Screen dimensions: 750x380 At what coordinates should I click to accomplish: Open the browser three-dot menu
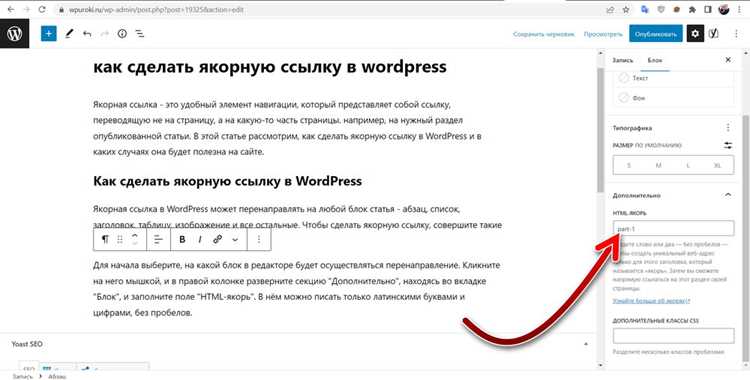click(740, 10)
